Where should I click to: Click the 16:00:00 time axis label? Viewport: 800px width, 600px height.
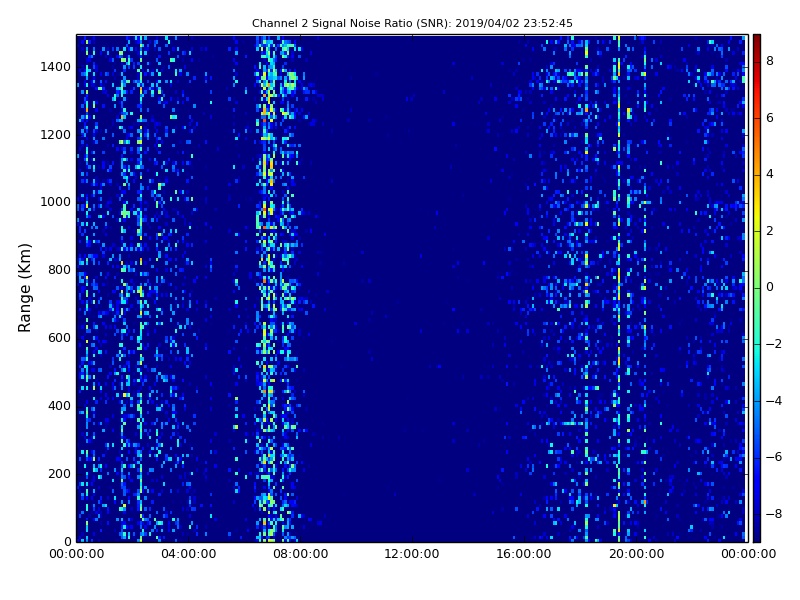(x=524, y=554)
